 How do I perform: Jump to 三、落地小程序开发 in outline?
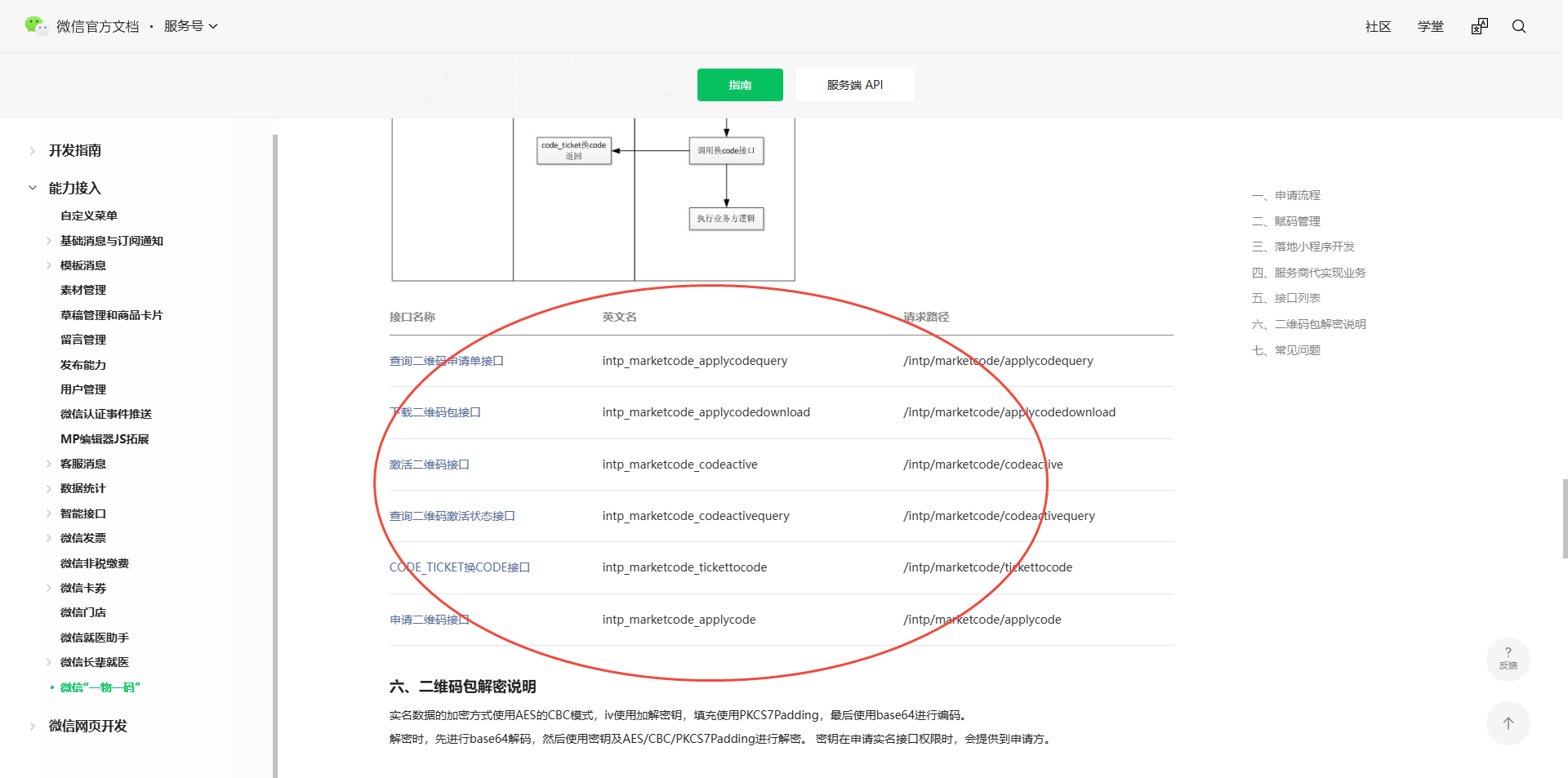(x=1303, y=247)
